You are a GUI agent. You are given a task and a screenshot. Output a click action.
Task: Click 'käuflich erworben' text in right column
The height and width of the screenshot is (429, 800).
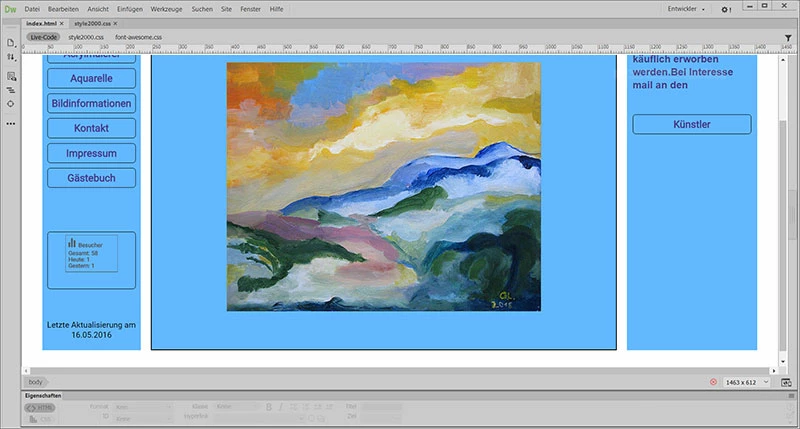pyautogui.click(x=676, y=59)
